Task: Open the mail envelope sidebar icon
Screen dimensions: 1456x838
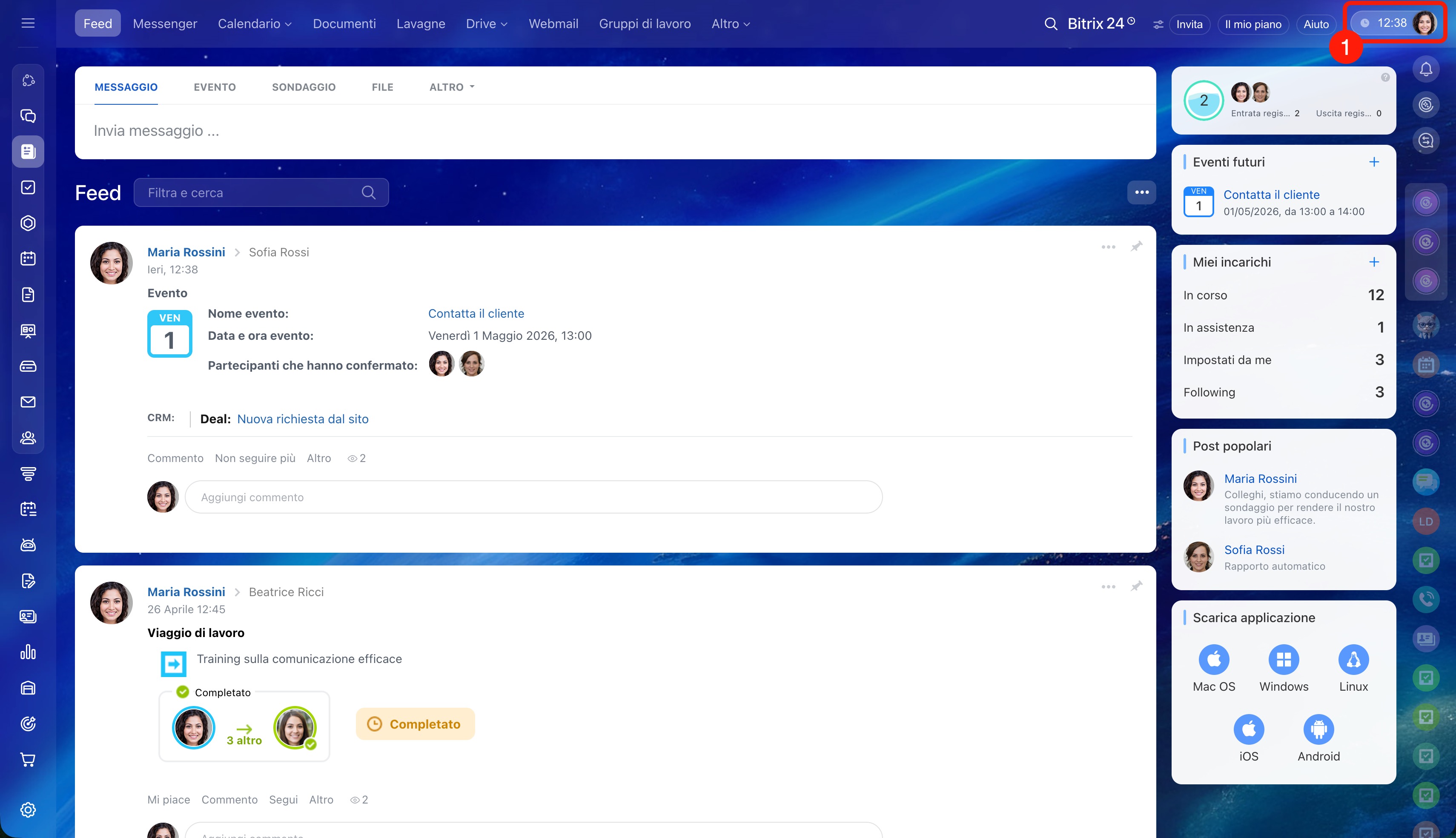Action: pyautogui.click(x=28, y=402)
